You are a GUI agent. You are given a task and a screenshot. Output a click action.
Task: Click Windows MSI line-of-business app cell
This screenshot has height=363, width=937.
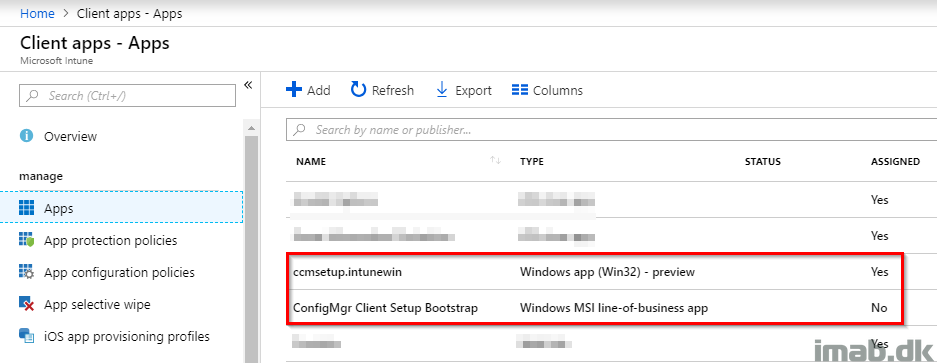coord(614,309)
